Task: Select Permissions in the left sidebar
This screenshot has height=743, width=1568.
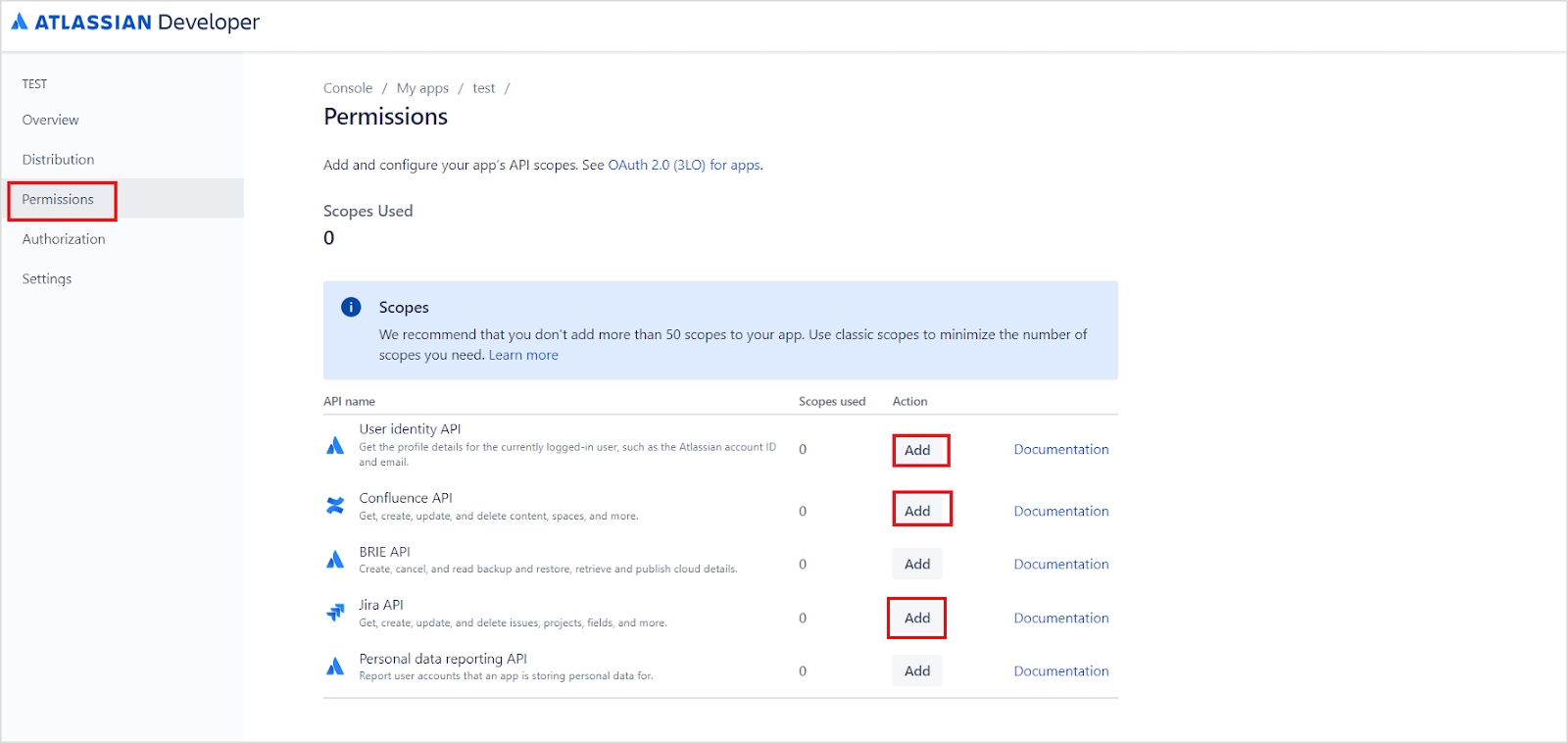Action: coord(59,200)
